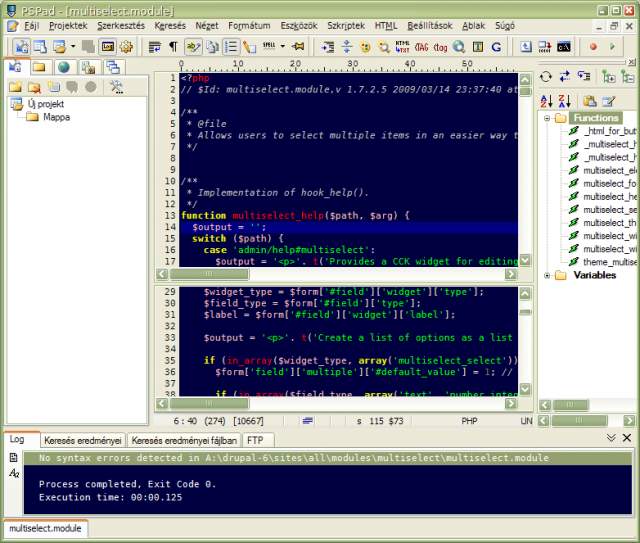Toggle the Log window button
The width and height of the screenshot is (640, 543).
click(108, 47)
